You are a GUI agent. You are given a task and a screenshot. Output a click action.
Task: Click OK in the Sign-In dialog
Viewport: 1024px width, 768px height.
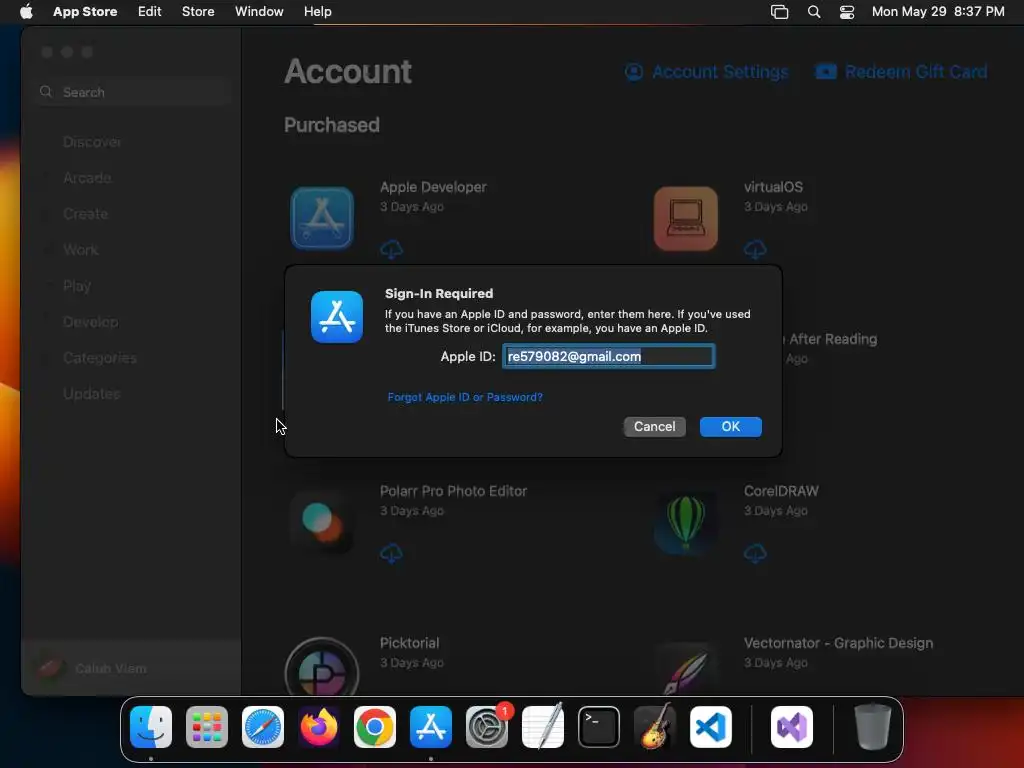[x=730, y=426]
